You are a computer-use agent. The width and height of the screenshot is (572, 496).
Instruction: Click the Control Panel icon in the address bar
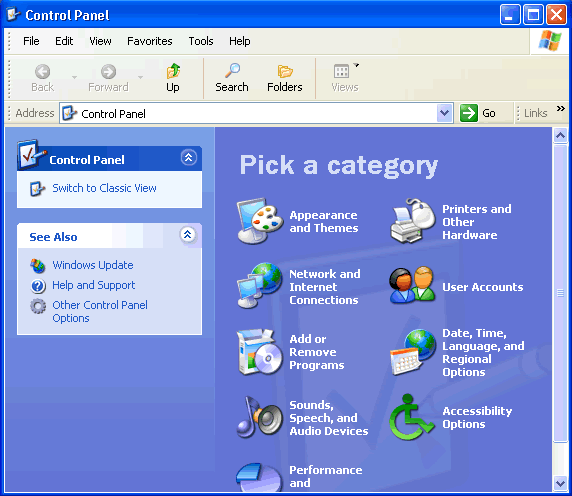[69, 113]
